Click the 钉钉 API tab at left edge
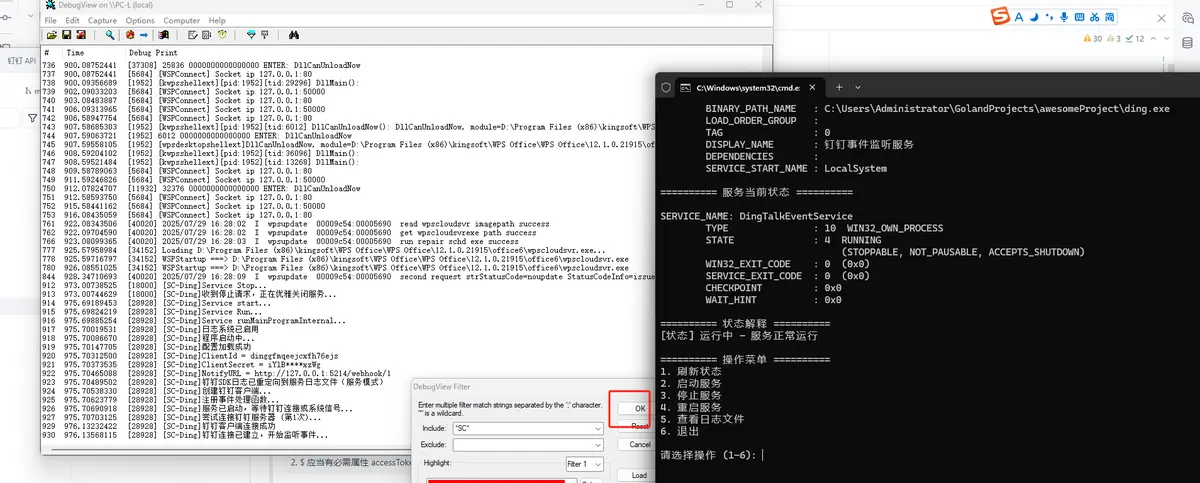Image resolution: width=1200 pixels, height=483 pixels. coord(21,60)
